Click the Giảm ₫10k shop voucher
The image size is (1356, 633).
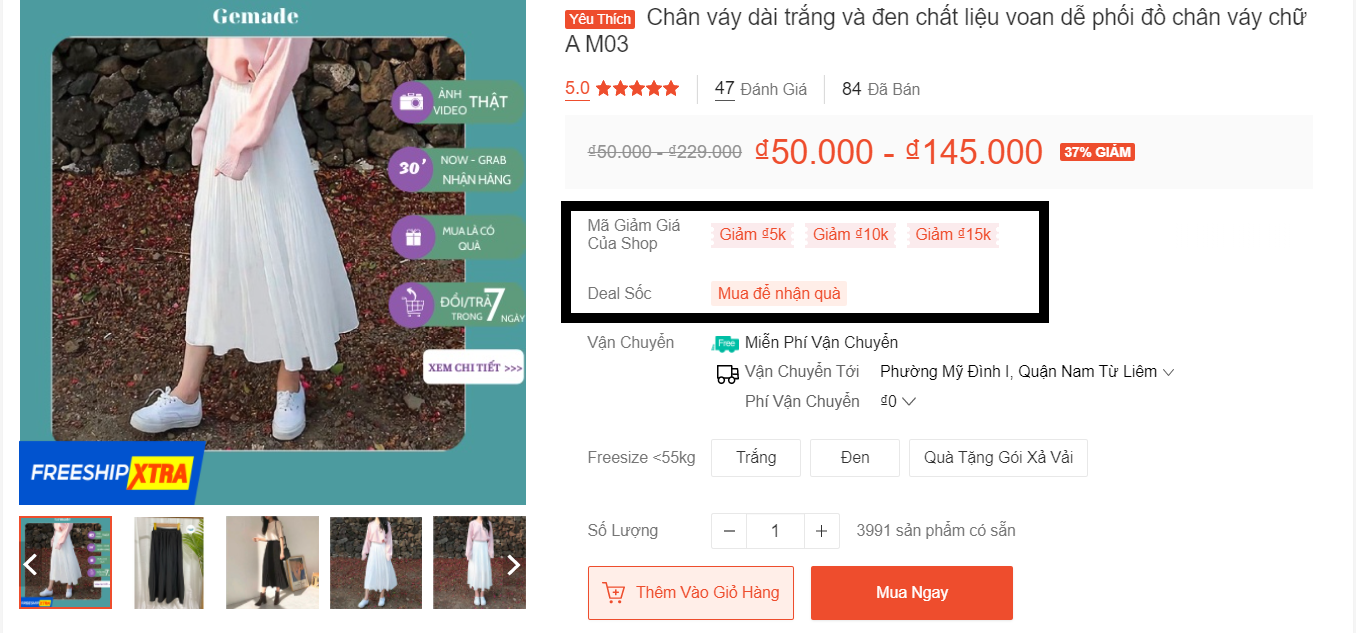(850, 235)
